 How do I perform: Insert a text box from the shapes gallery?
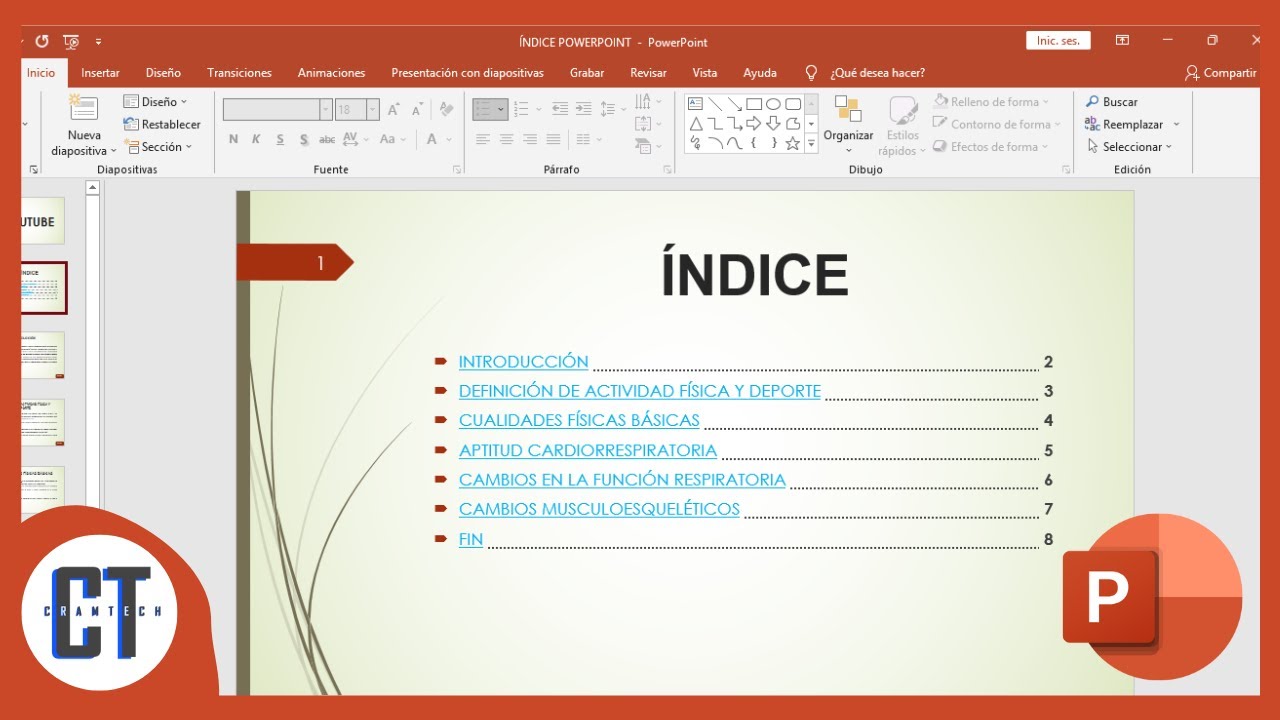pos(695,103)
